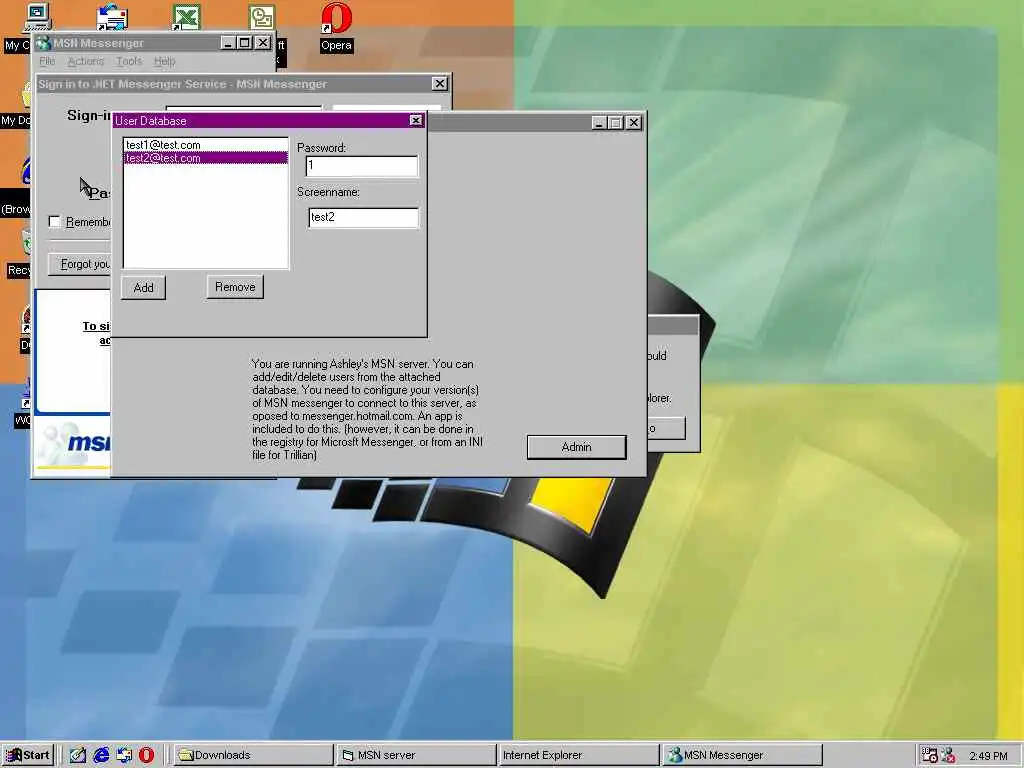Close the Sign in to .NET Messenger dialog
The height and width of the screenshot is (768, 1024).
point(440,84)
